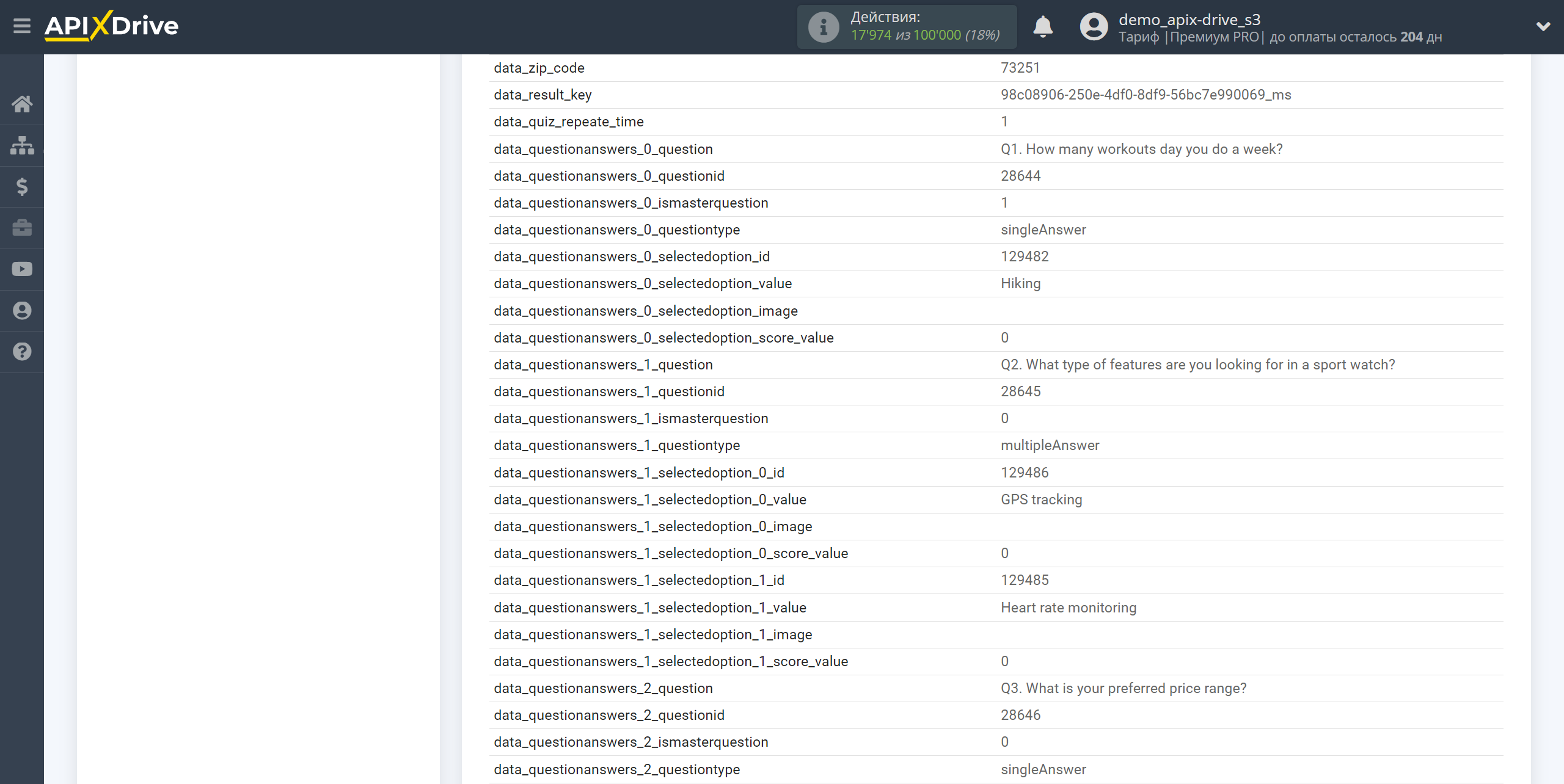Select data_questionanswers_1_selectedoption_1_id field name
Screen dimensions: 1564x784
[638, 580]
